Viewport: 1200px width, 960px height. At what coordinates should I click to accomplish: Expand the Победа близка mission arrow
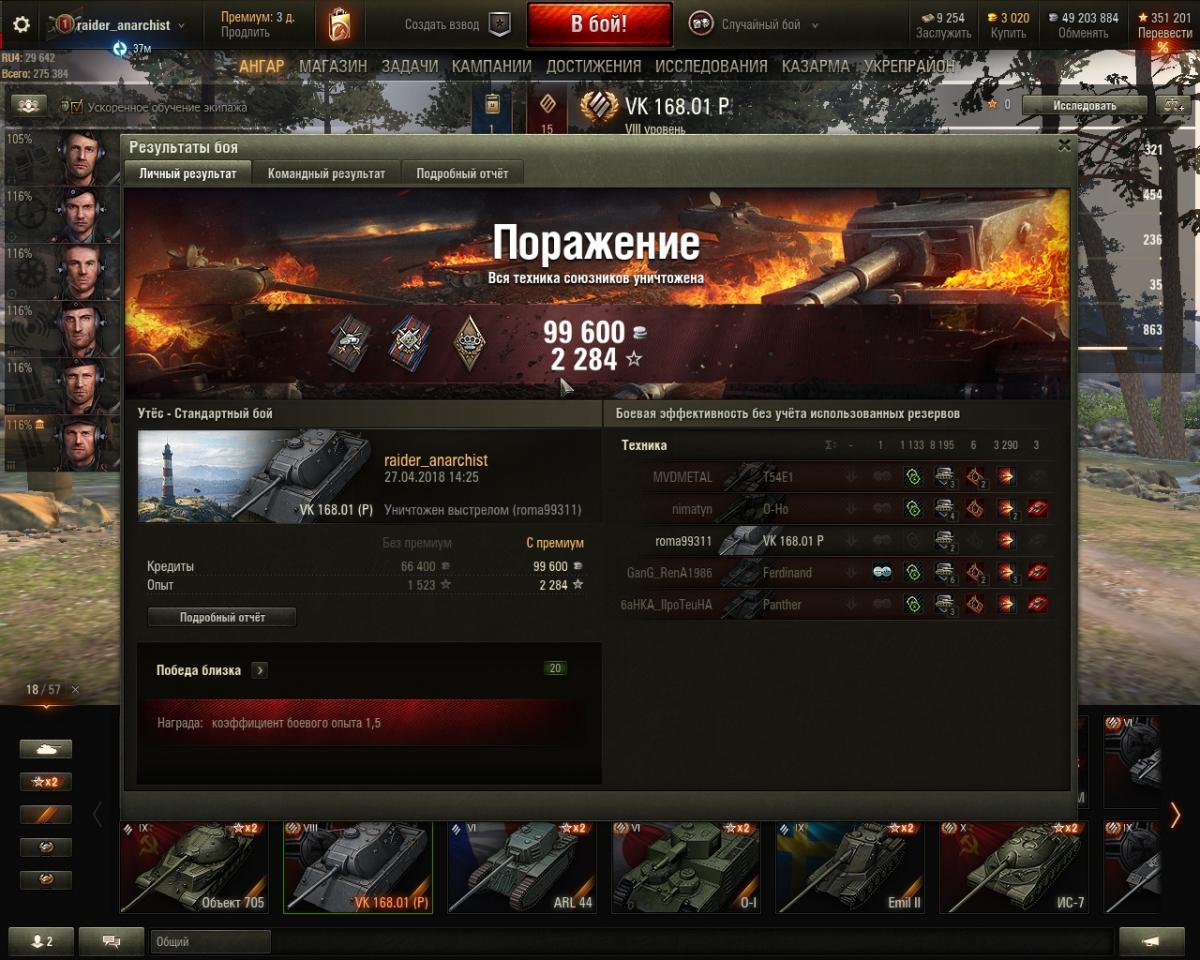tap(260, 670)
